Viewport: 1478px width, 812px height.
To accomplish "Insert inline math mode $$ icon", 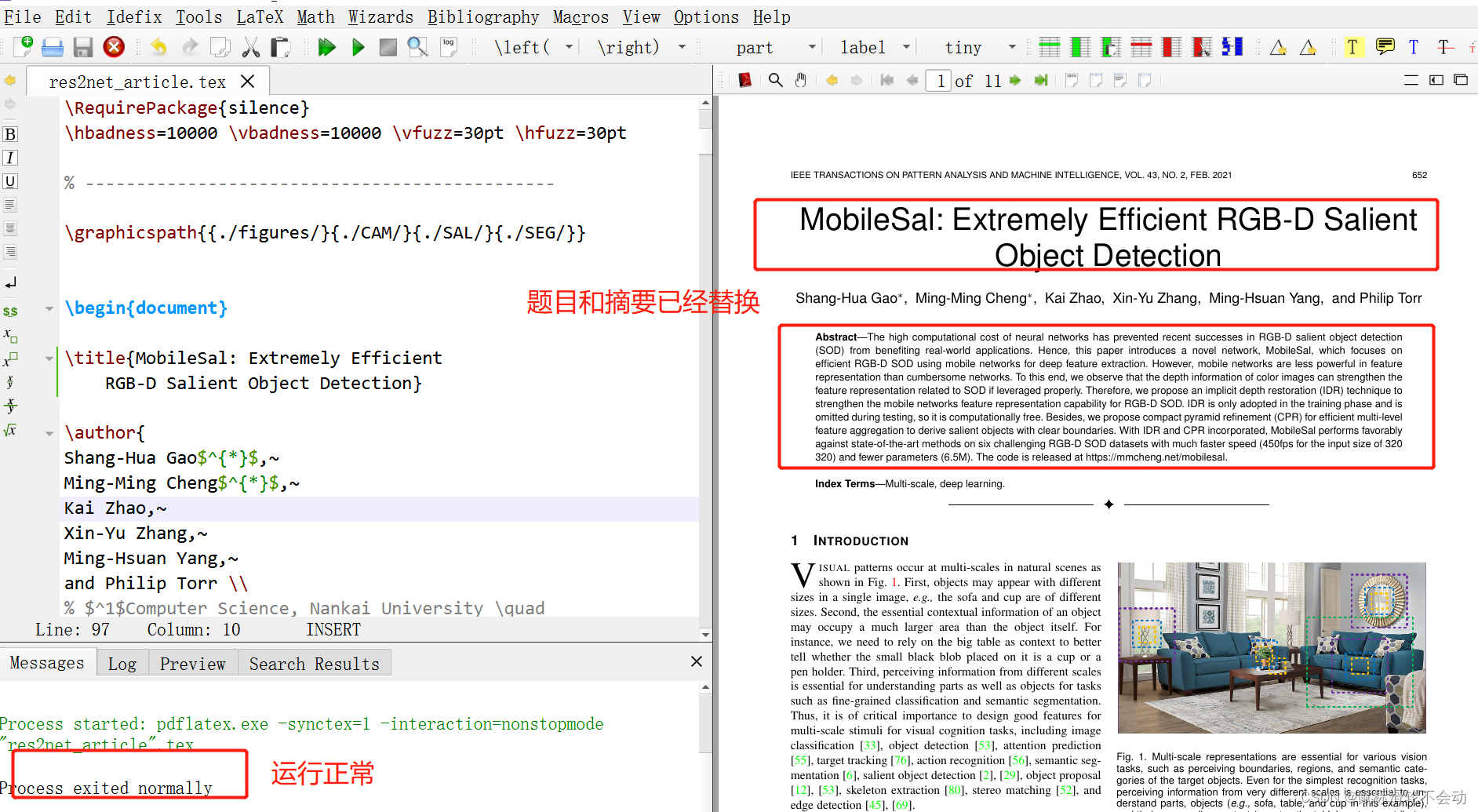I will [x=10, y=311].
